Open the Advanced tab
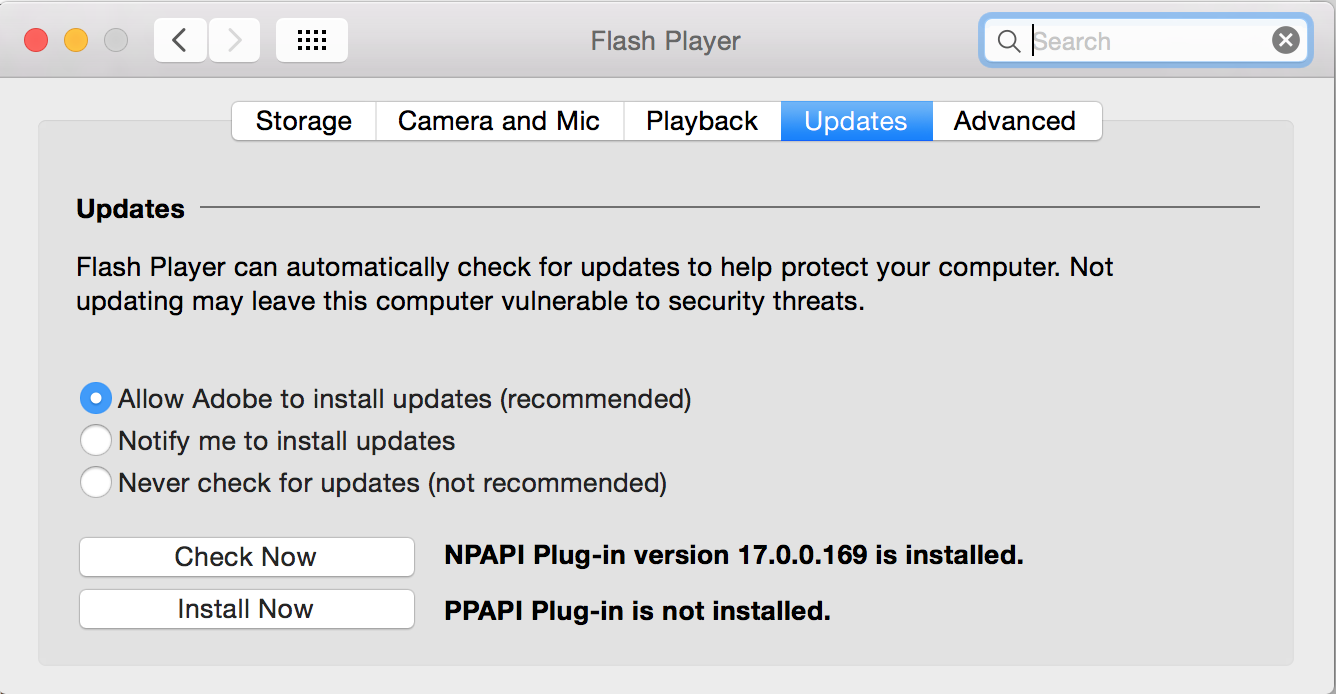 (x=1016, y=121)
